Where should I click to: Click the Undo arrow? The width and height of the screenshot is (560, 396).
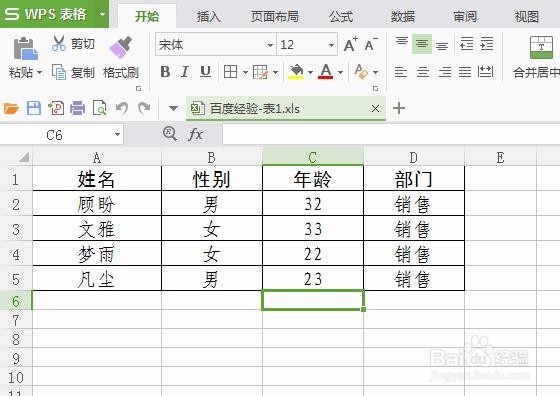coord(122,108)
